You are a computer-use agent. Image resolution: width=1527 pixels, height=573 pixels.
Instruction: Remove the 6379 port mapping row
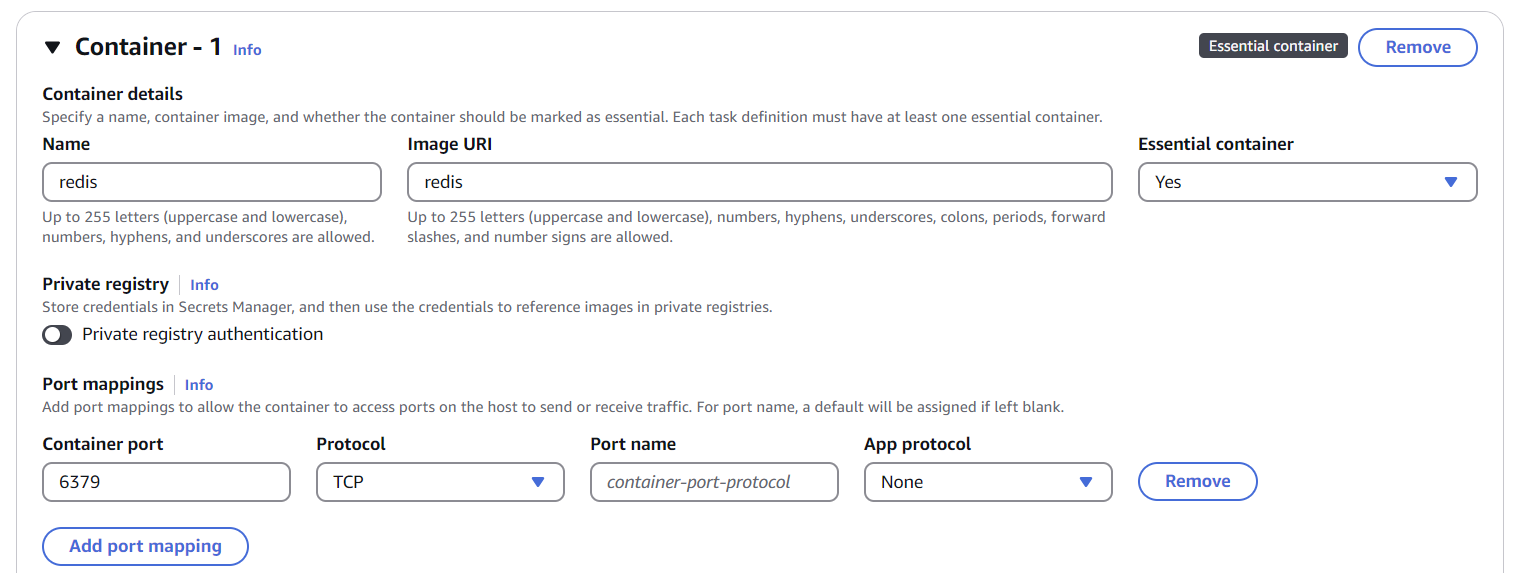1197,481
